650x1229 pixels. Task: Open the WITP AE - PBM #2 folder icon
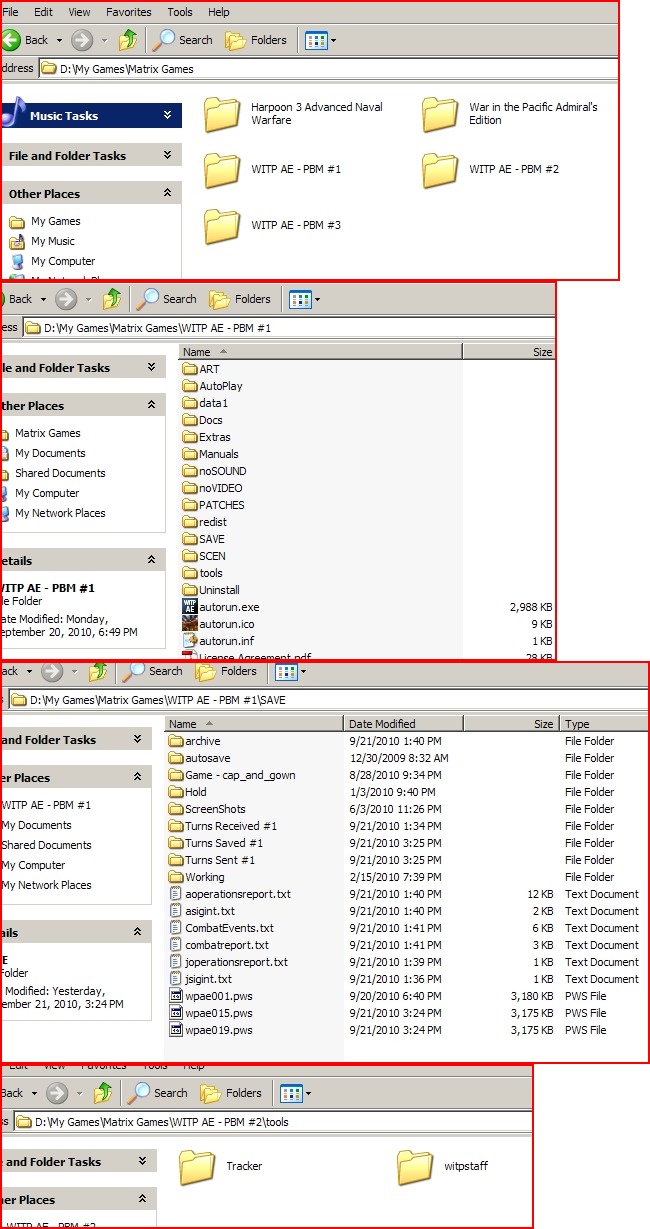[x=439, y=170]
